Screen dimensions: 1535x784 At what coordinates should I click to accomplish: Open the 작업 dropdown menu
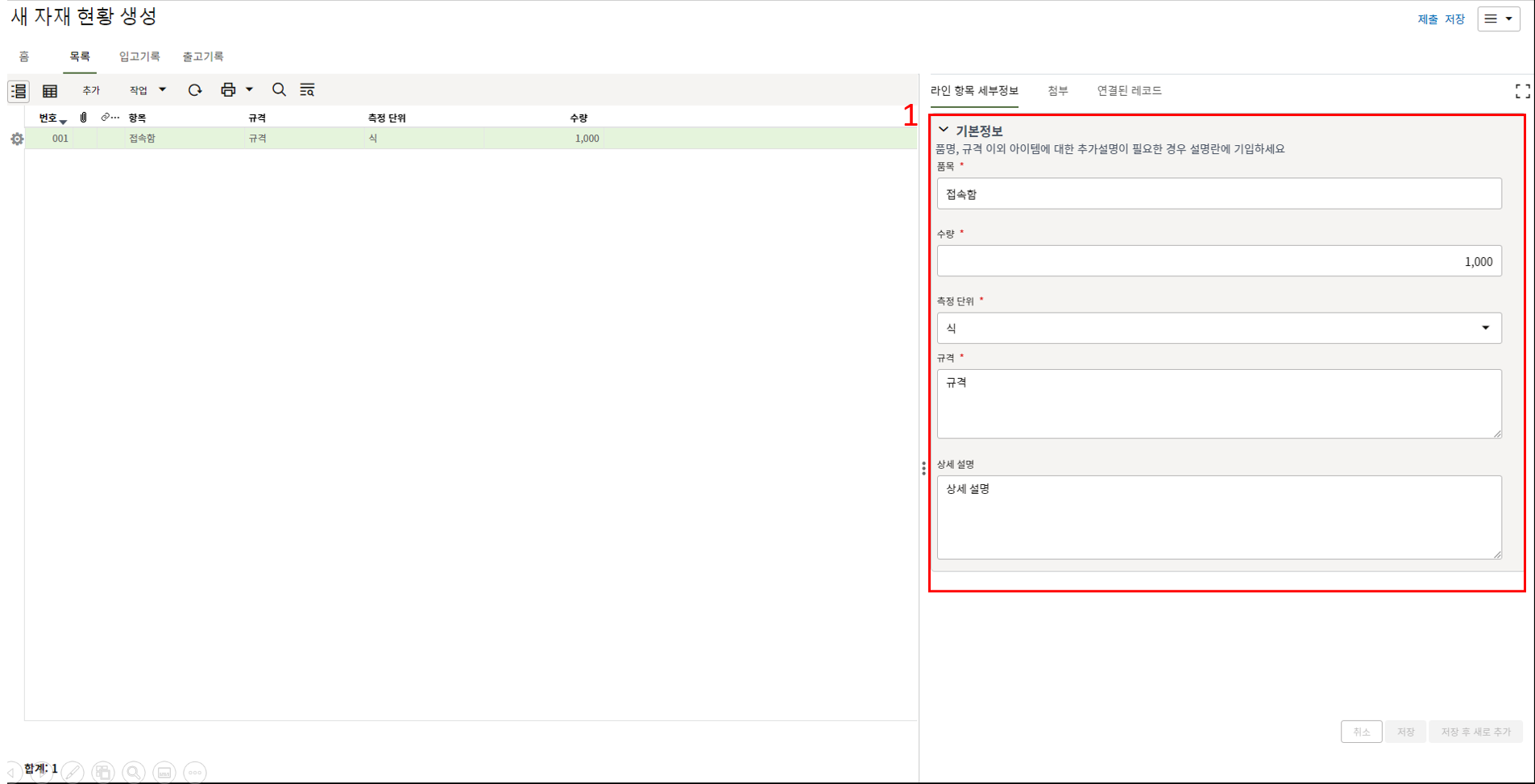[147, 90]
